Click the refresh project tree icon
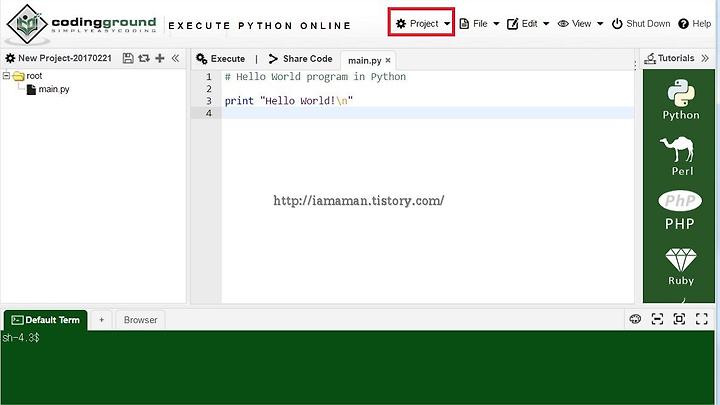This screenshot has width=720, height=405. [144, 58]
